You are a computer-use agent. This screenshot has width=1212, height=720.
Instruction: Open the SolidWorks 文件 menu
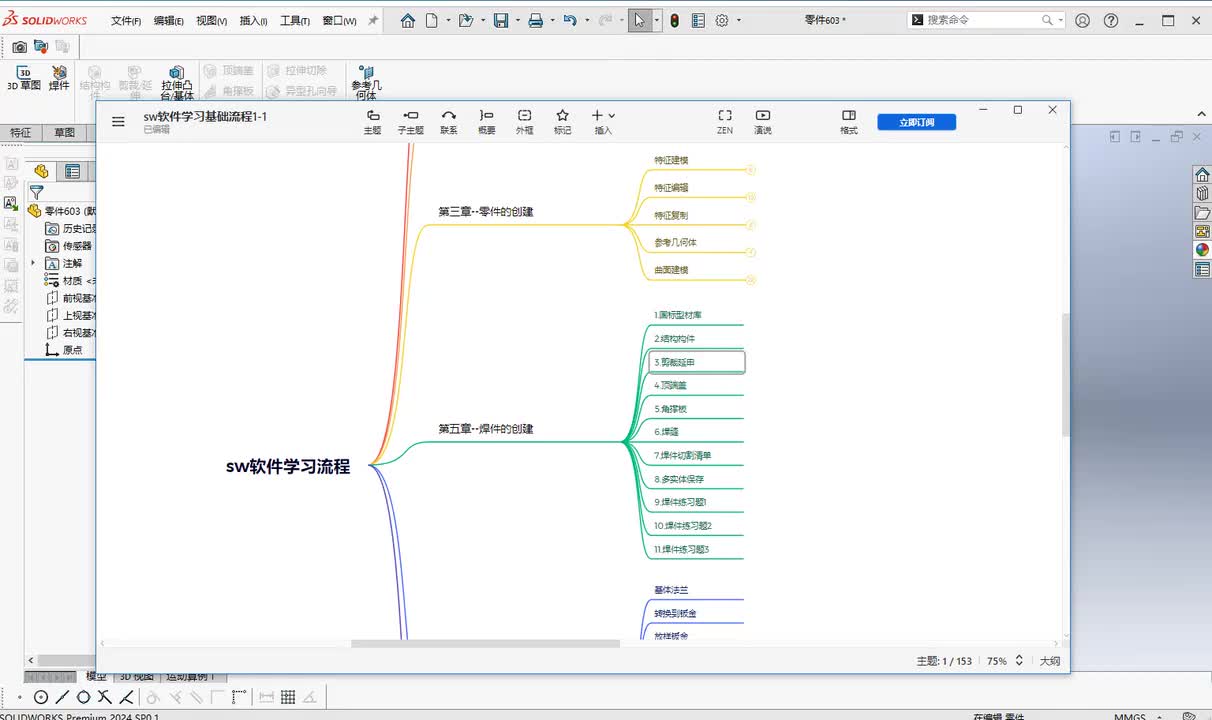click(x=125, y=21)
